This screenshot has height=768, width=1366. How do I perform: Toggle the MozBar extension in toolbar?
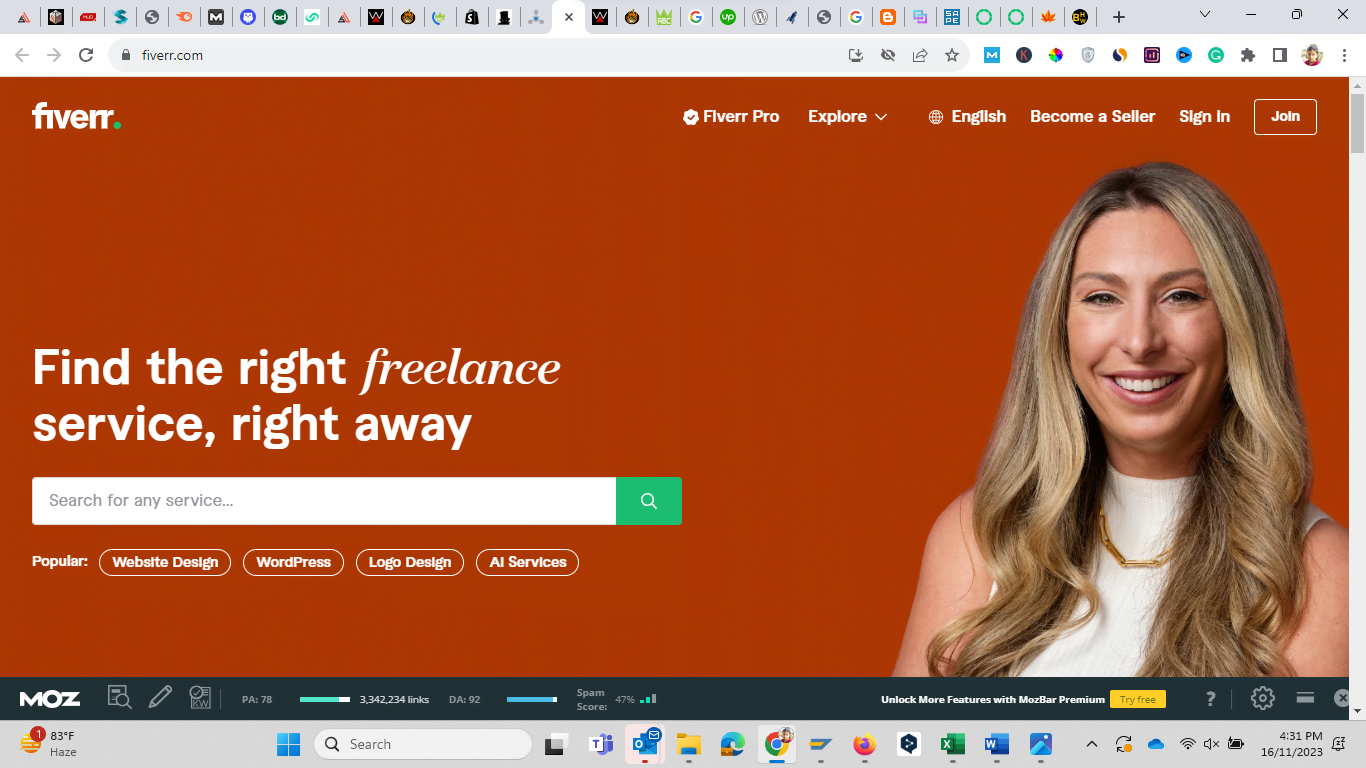coord(991,56)
